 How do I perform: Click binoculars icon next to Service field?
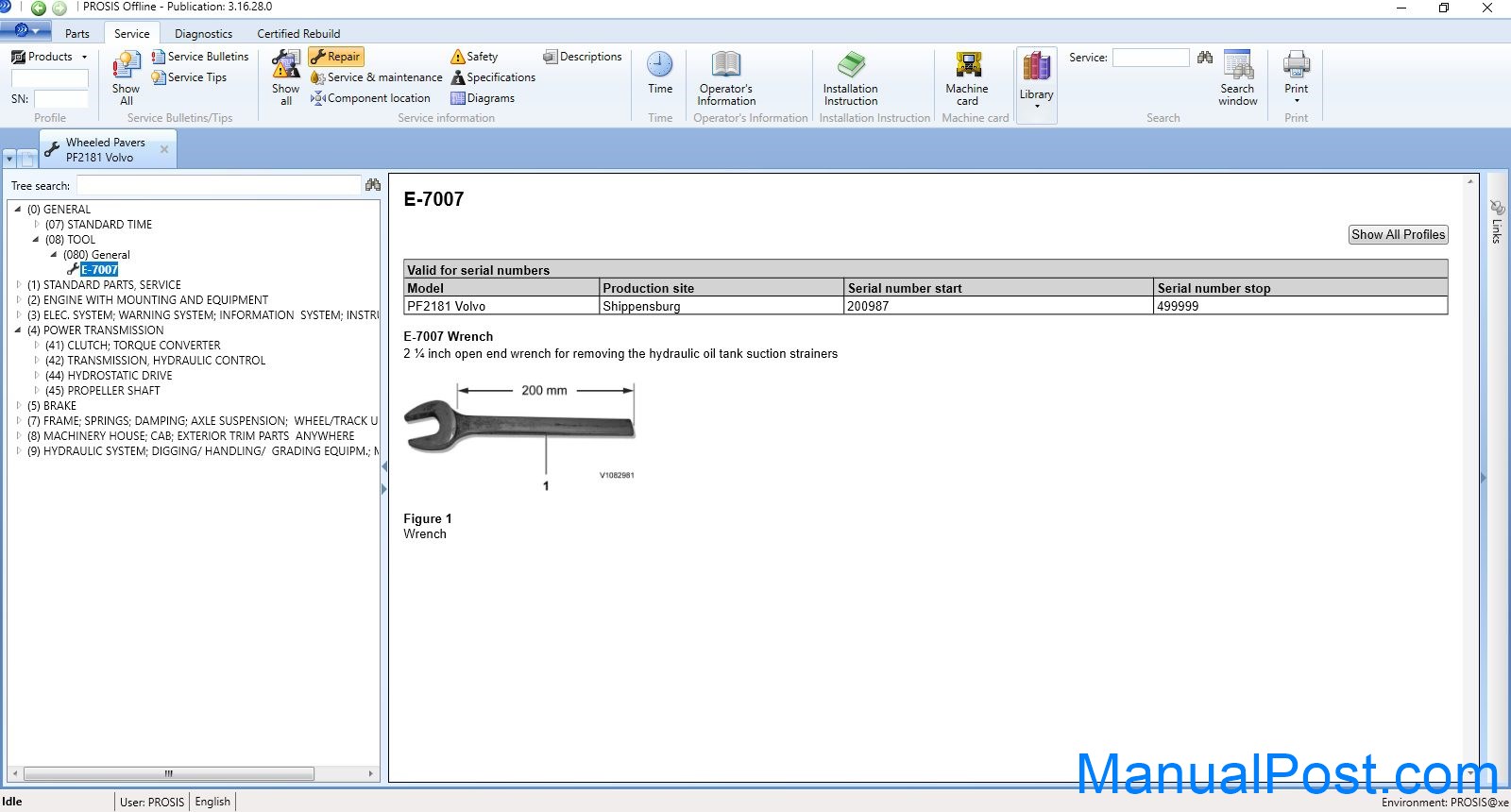tap(1205, 58)
